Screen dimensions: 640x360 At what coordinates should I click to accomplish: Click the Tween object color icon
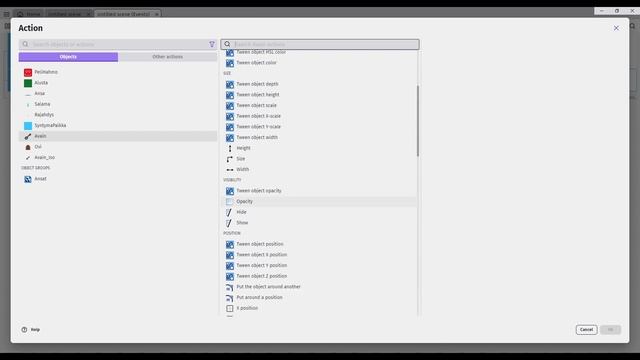[x=230, y=63]
